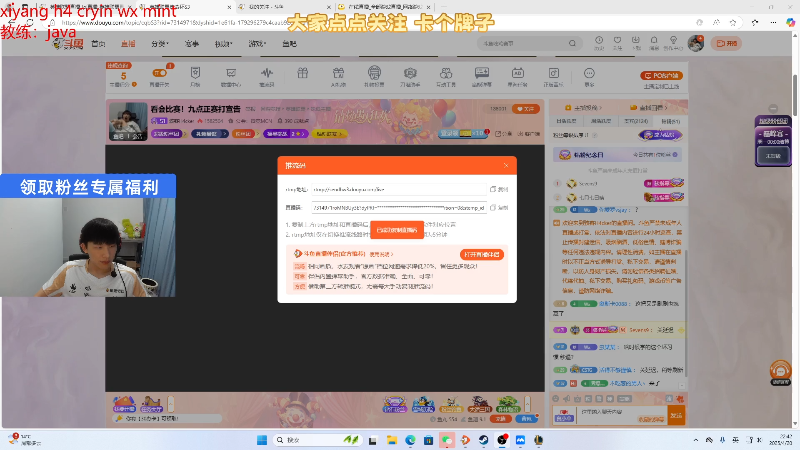The width and height of the screenshot is (800, 450).
Task: Select the second tab in chat ranking panel
Action: point(601,121)
